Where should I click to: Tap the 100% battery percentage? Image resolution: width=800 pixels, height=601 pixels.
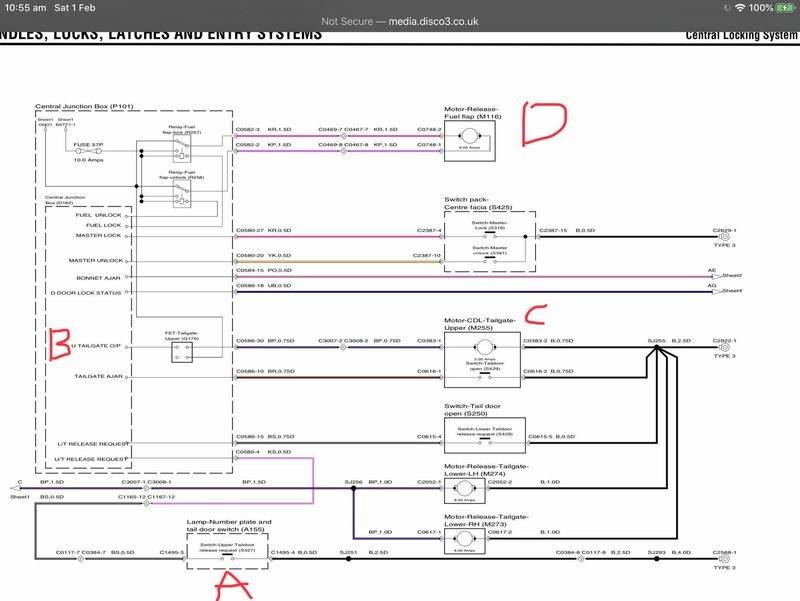[x=761, y=8]
